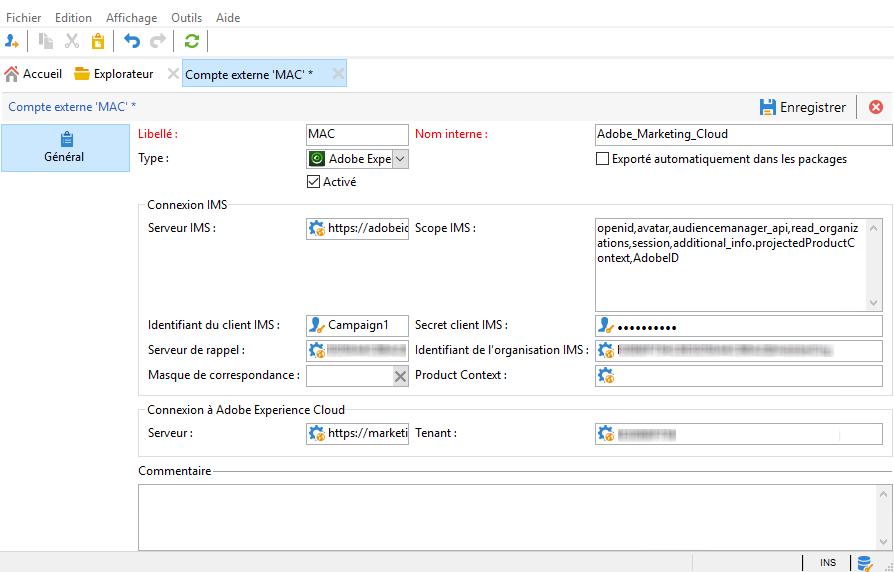Open the Affichage menu

pyautogui.click(x=132, y=18)
